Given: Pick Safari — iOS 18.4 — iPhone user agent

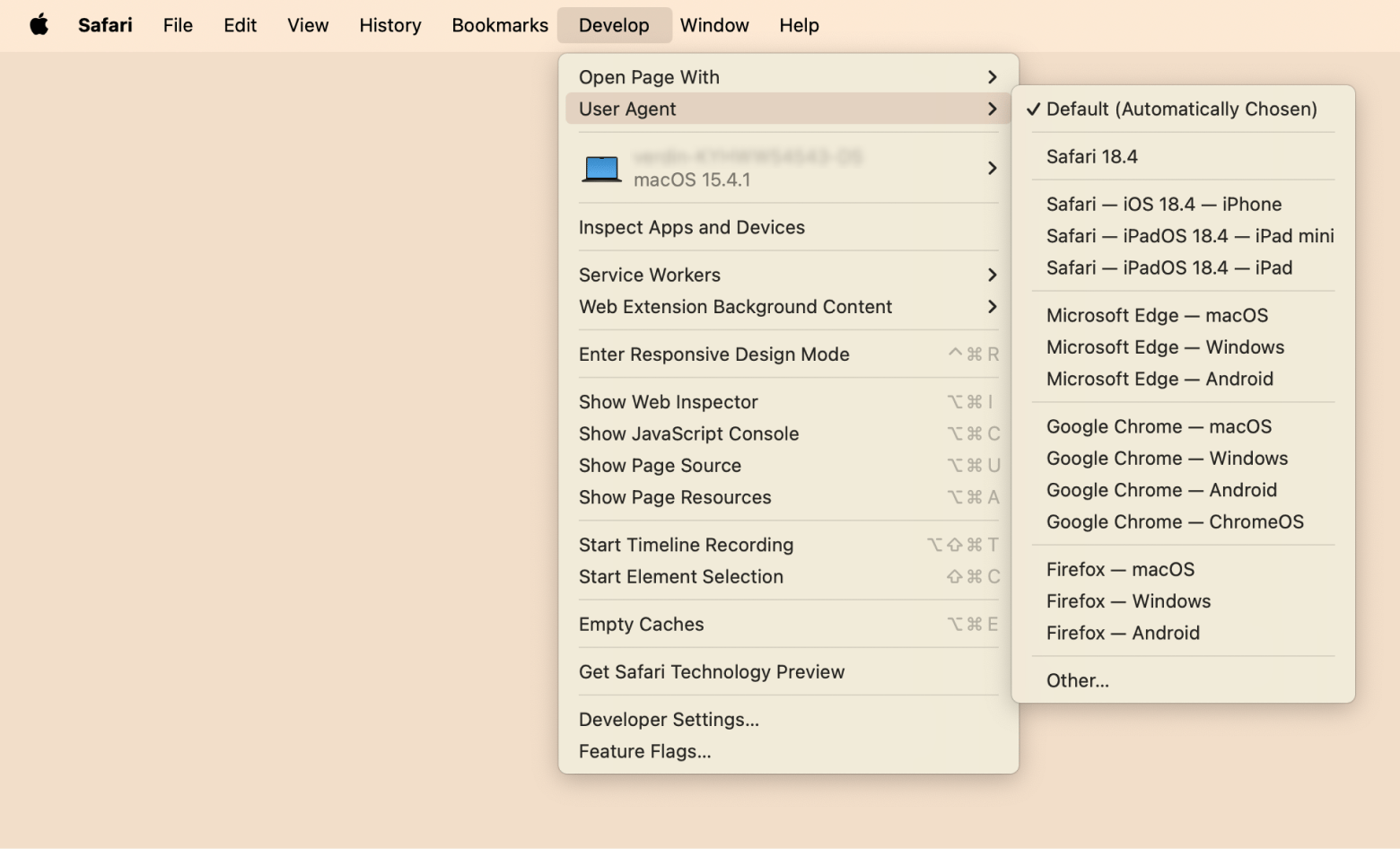Looking at the screenshot, I should pos(1163,204).
